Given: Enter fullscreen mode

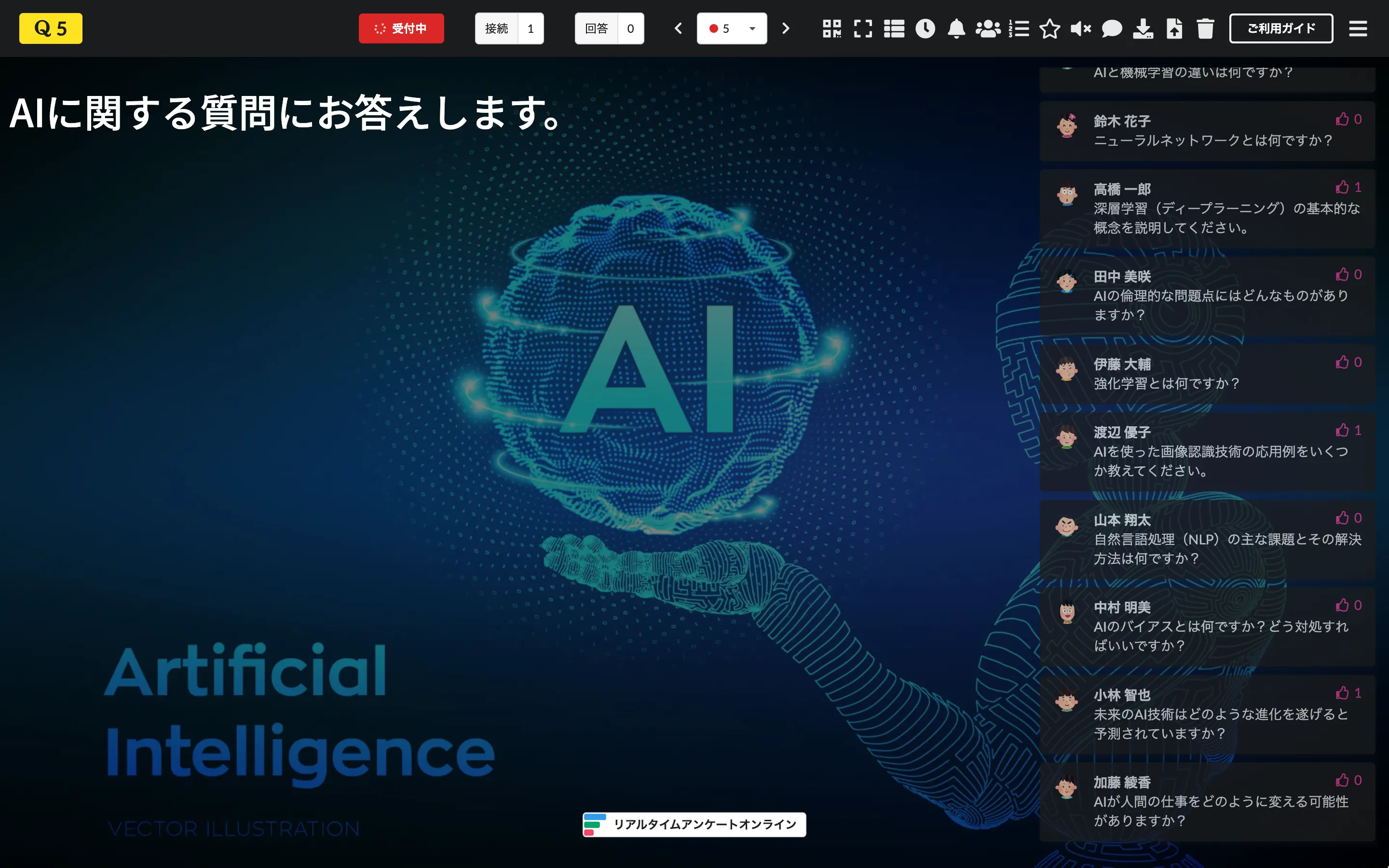Looking at the screenshot, I should pos(863,28).
